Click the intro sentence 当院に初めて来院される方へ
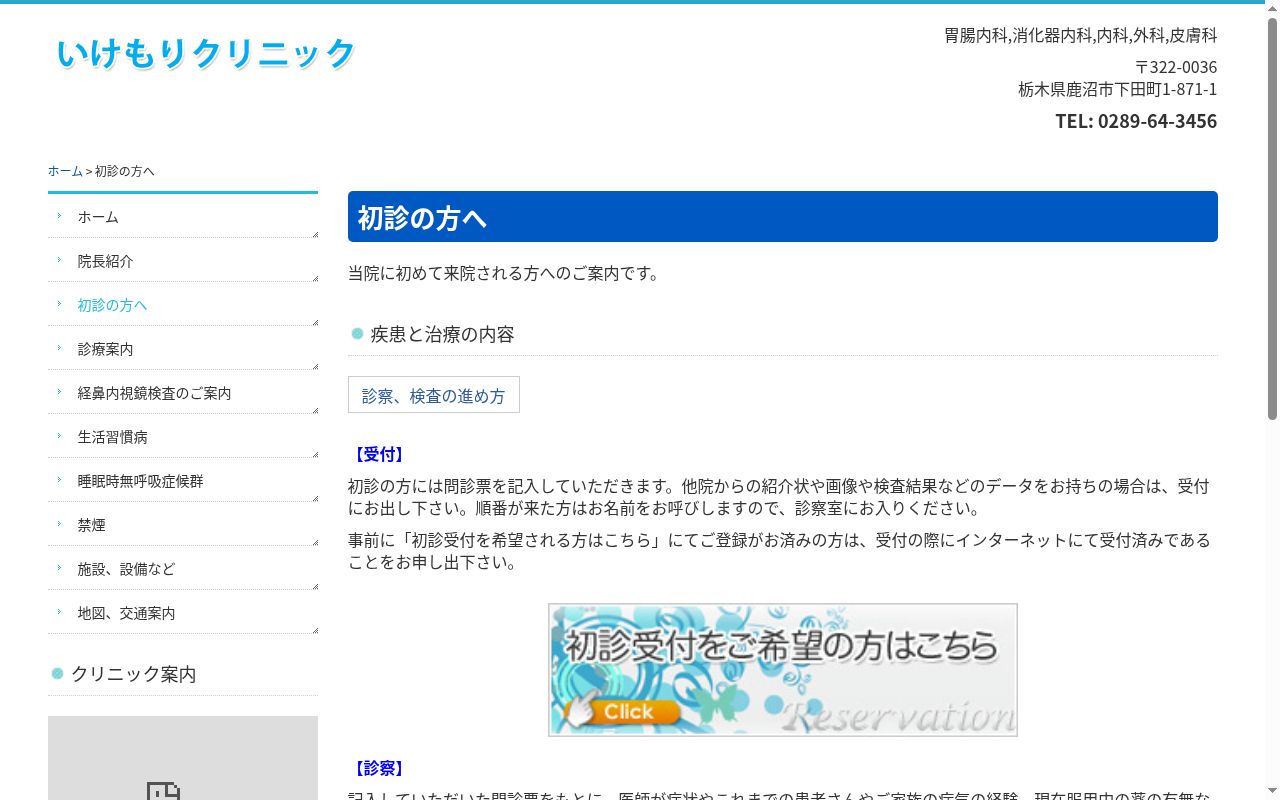The image size is (1280, 800). pyautogui.click(x=504, y=273)
